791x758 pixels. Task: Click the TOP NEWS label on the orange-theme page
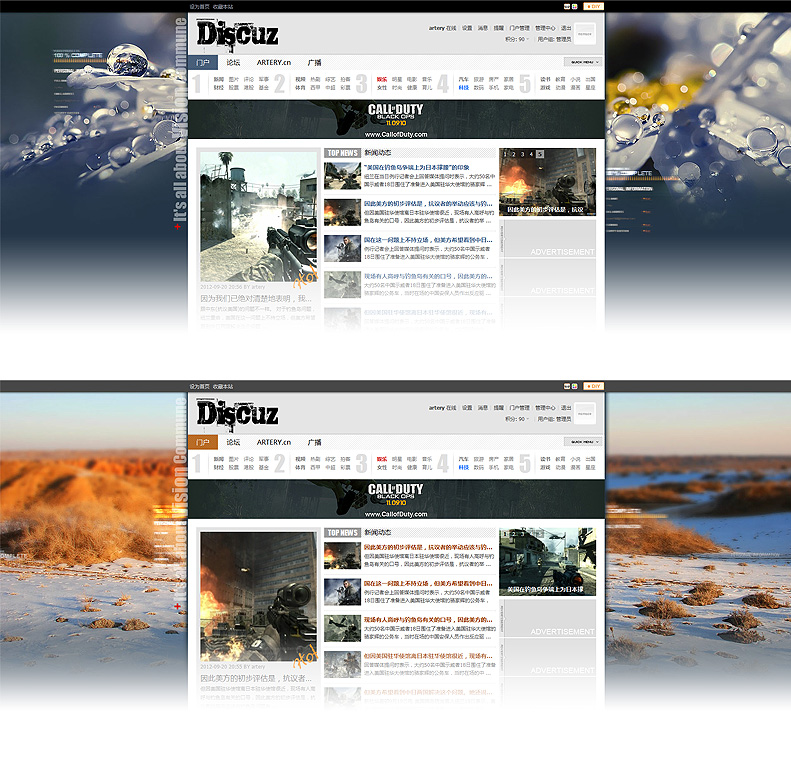pyautogui.click(x=343, y=533)
